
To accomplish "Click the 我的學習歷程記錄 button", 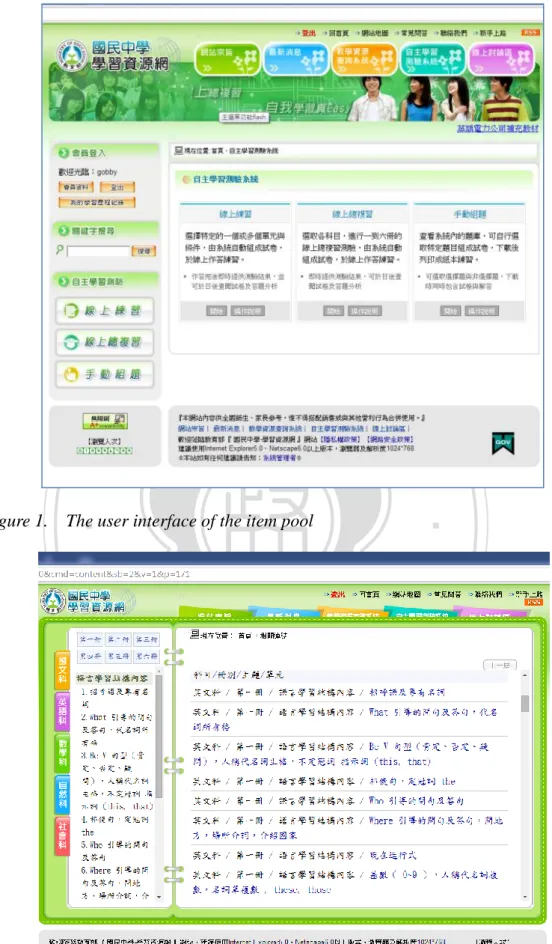I will tap(97, 202).
